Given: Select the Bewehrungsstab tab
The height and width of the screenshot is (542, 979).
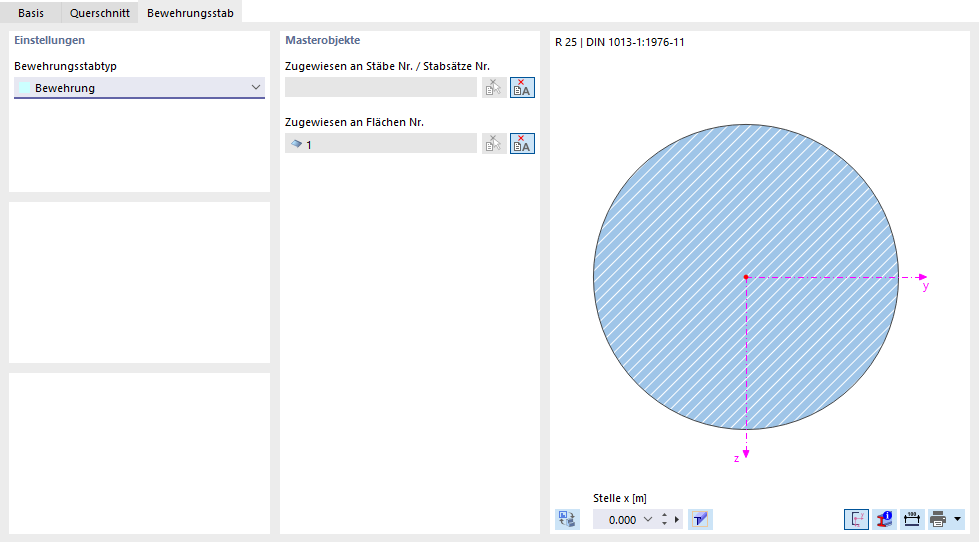Looking at the screenshot, I should (x=190, y=12).
